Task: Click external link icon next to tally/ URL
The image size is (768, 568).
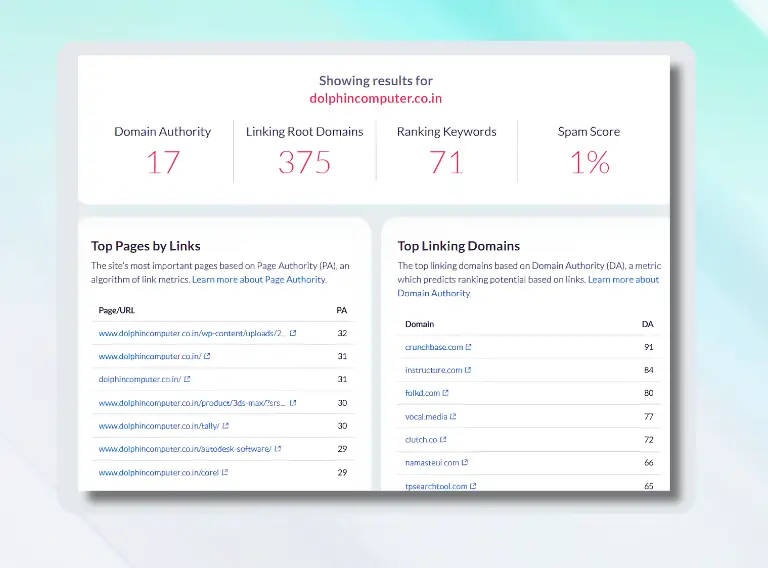Action: pos(226,426)
